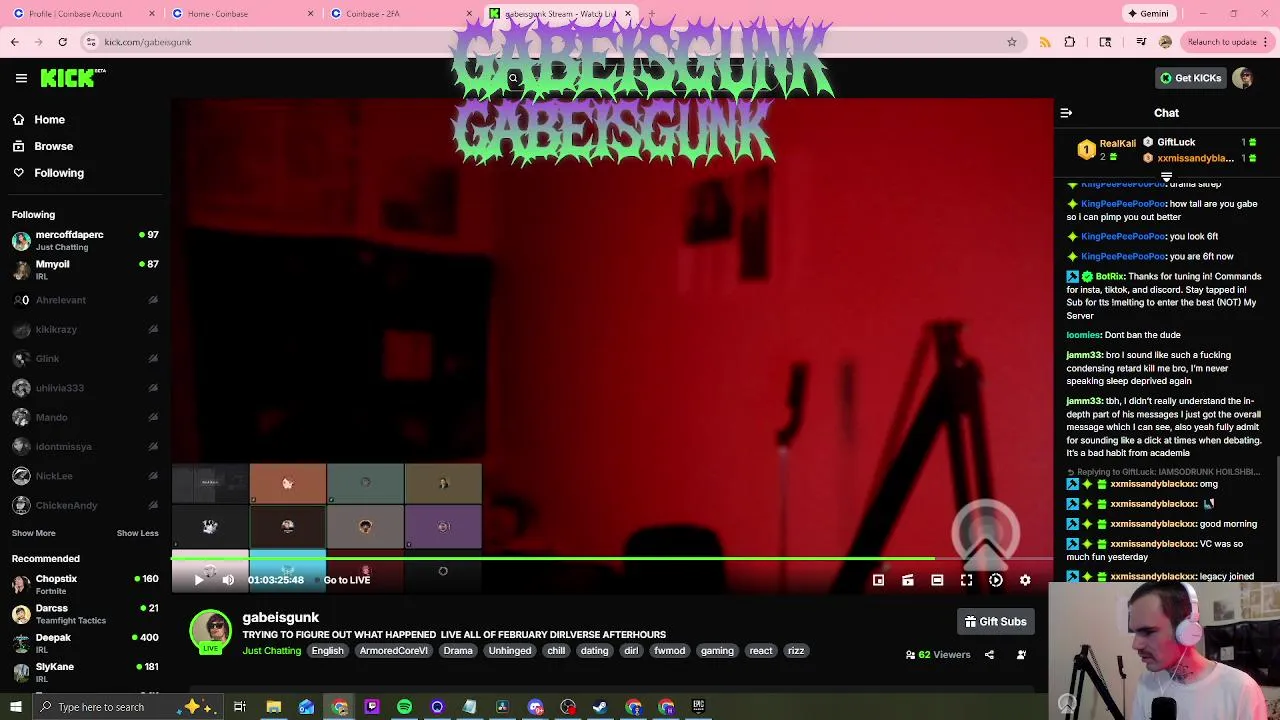Open the Windows Start menu
This screenshot has width=1280, height=720.
[16, 707]
